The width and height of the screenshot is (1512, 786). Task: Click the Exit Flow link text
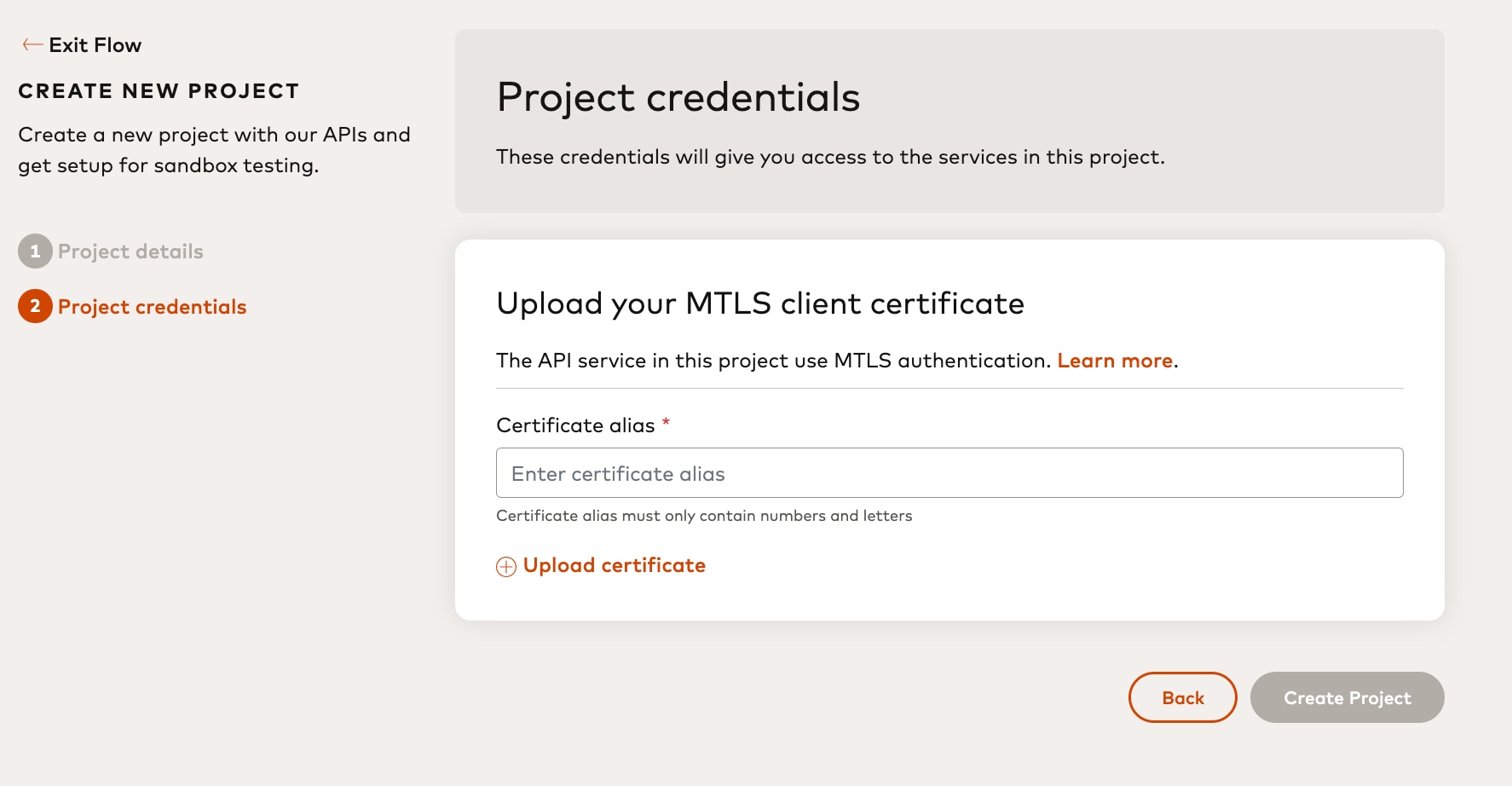pos(95,45)
